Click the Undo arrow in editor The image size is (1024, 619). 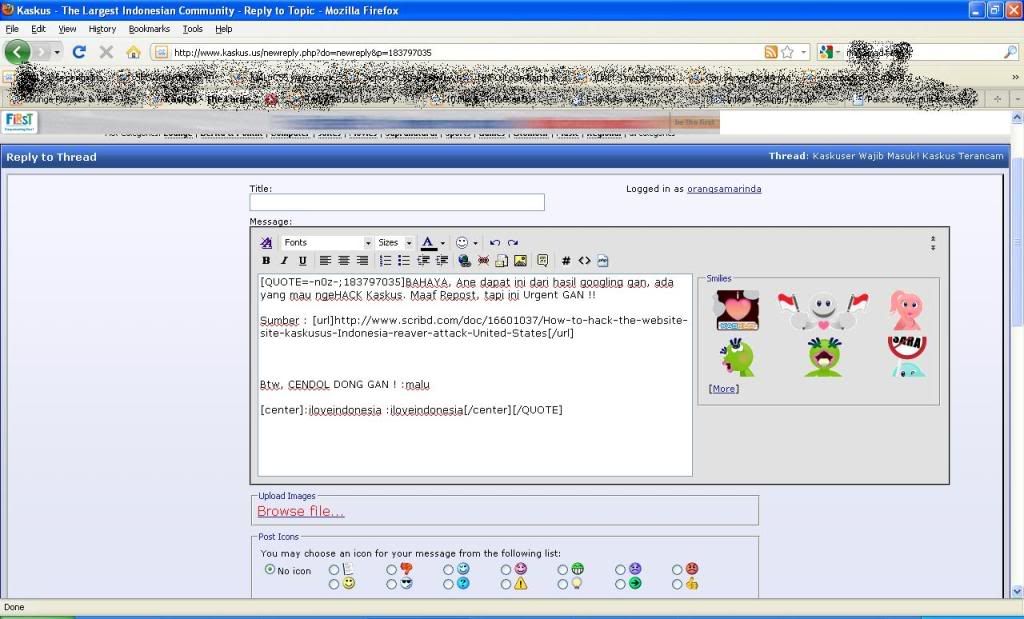495,242
